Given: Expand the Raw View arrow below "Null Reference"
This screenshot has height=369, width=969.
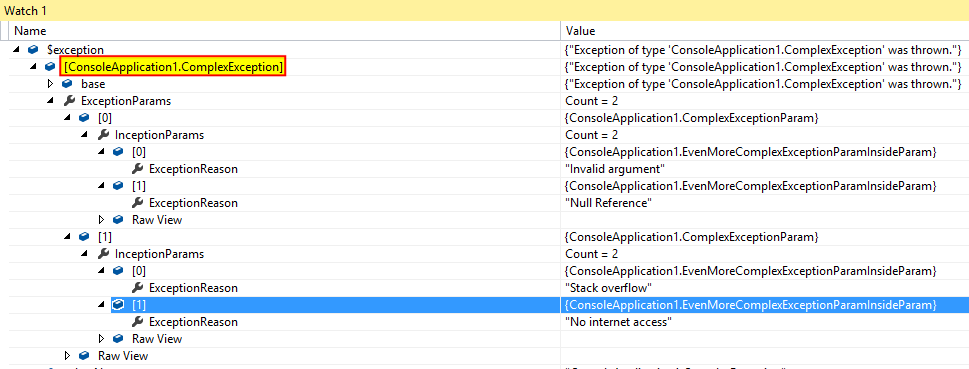Looking at the screenshot, I should pyautogui.click(x=101, y=219).
